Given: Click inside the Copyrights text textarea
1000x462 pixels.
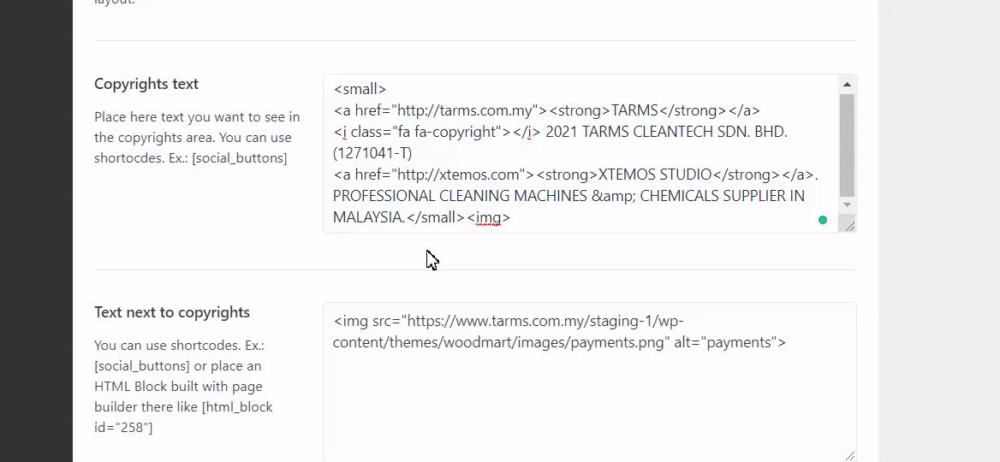Looking at the screenshot, I should [x=580, y=153].
